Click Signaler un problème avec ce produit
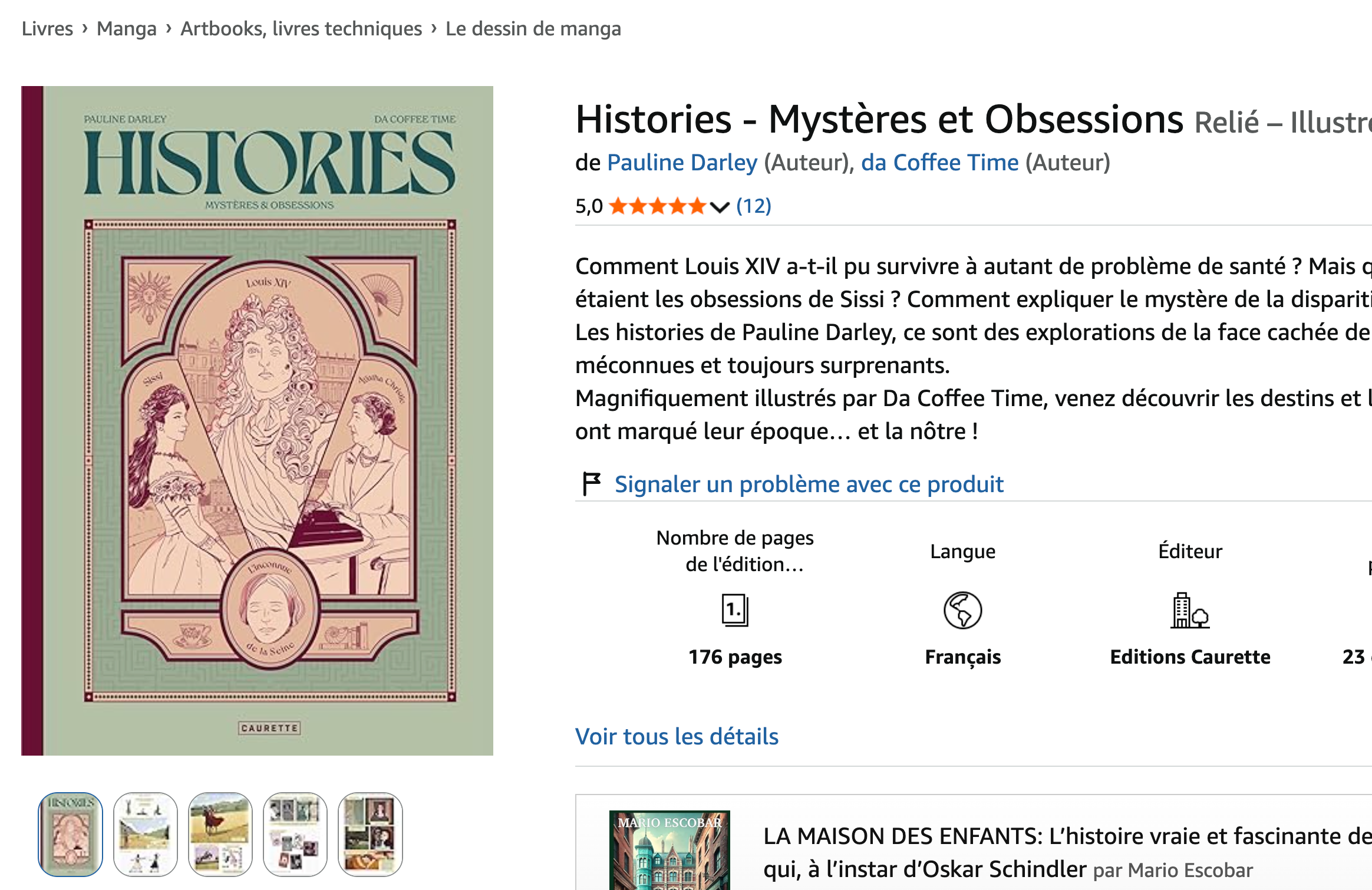The height and width of the screenshot is (890, 1372). coord(809,484)
